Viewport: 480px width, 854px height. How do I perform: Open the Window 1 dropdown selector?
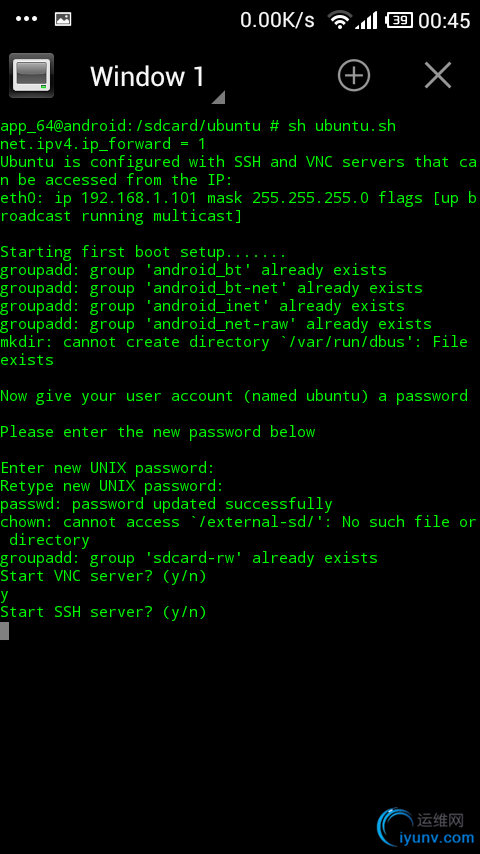click(x=147, y=76)
